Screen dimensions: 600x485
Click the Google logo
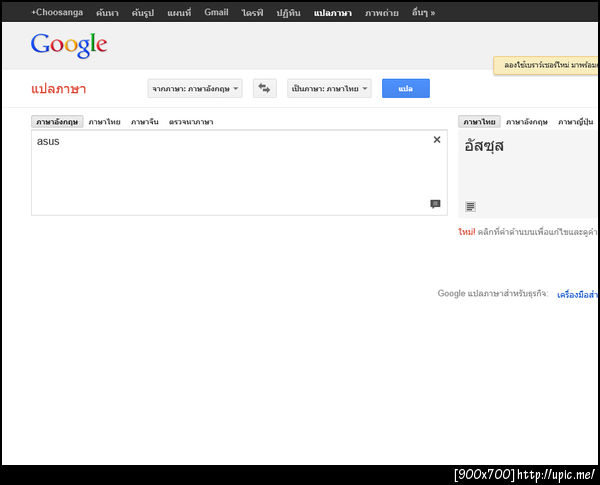[69, 45]
